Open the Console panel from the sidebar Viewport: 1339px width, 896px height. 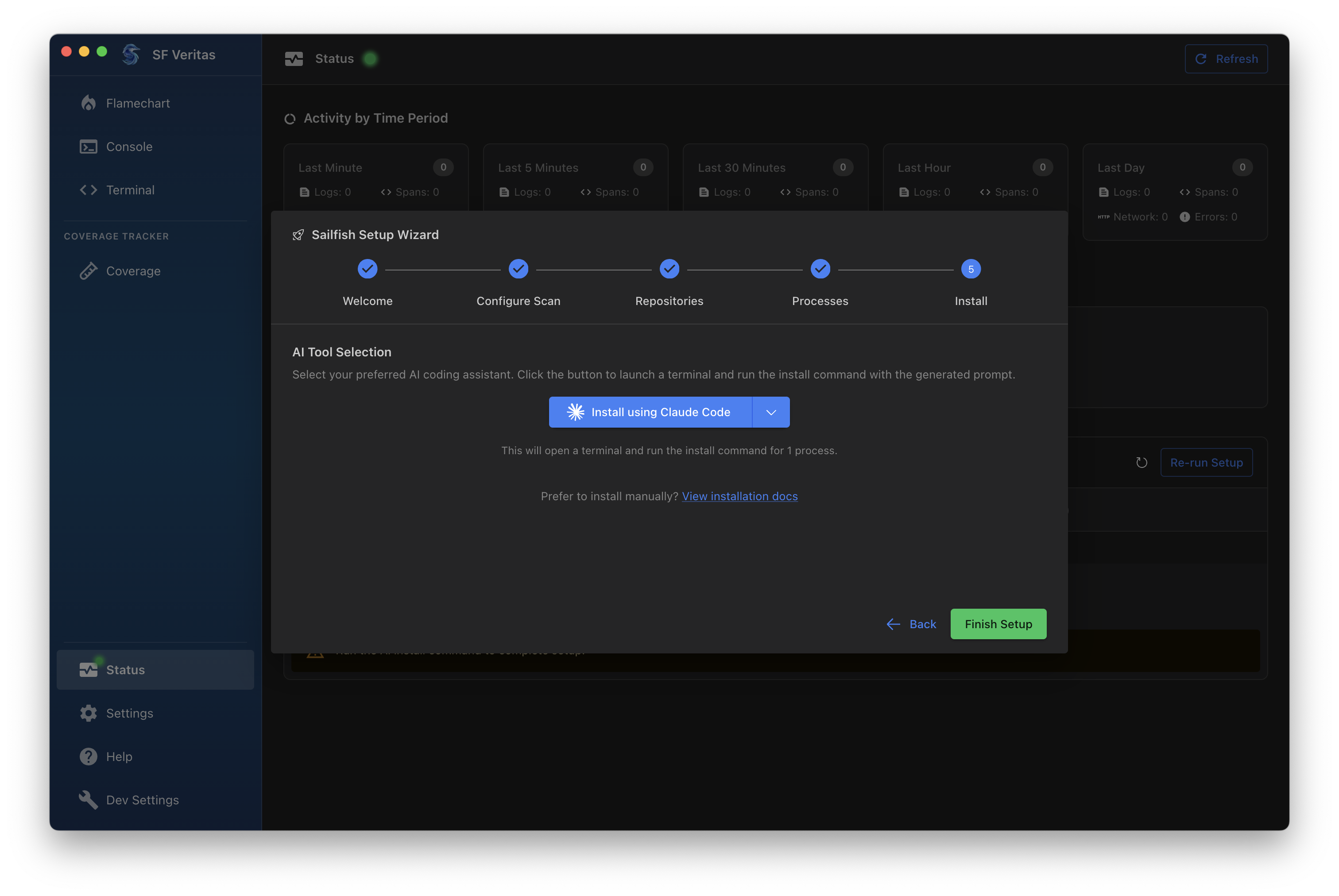point(129,146)
